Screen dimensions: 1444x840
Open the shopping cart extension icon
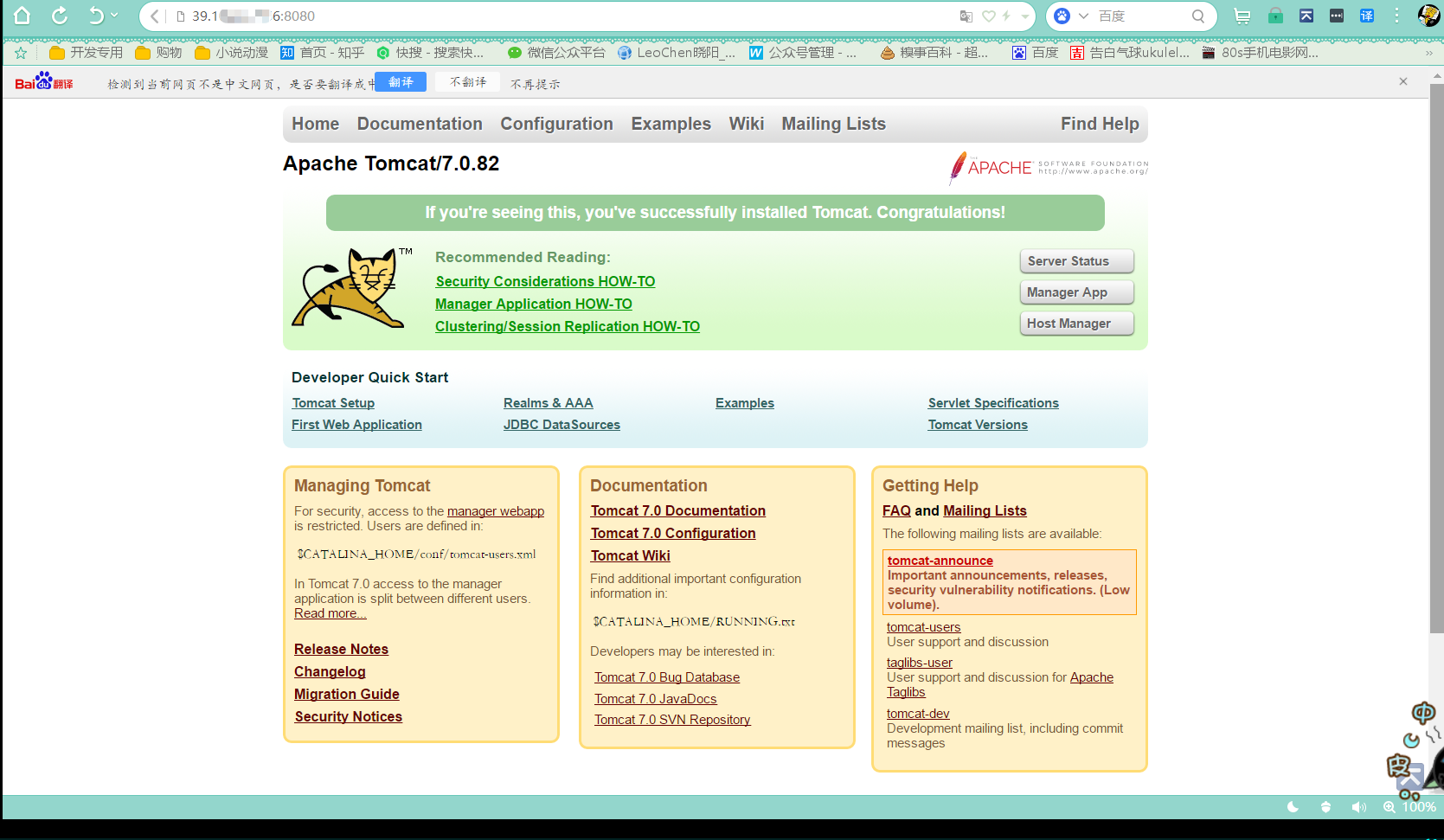pos(1242,16)
